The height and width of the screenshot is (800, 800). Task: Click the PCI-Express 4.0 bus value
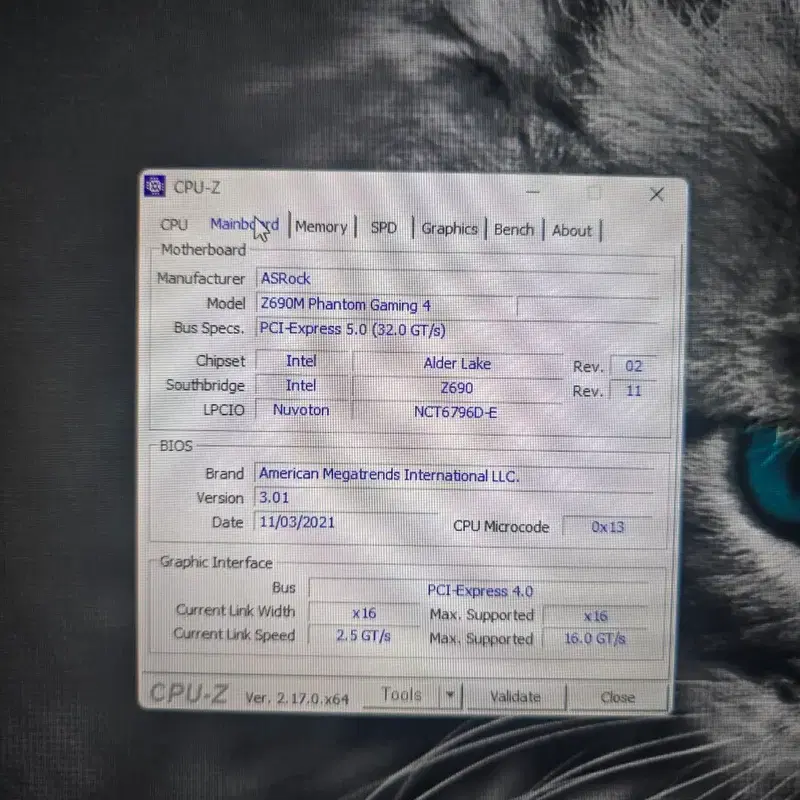click(480, 591)
